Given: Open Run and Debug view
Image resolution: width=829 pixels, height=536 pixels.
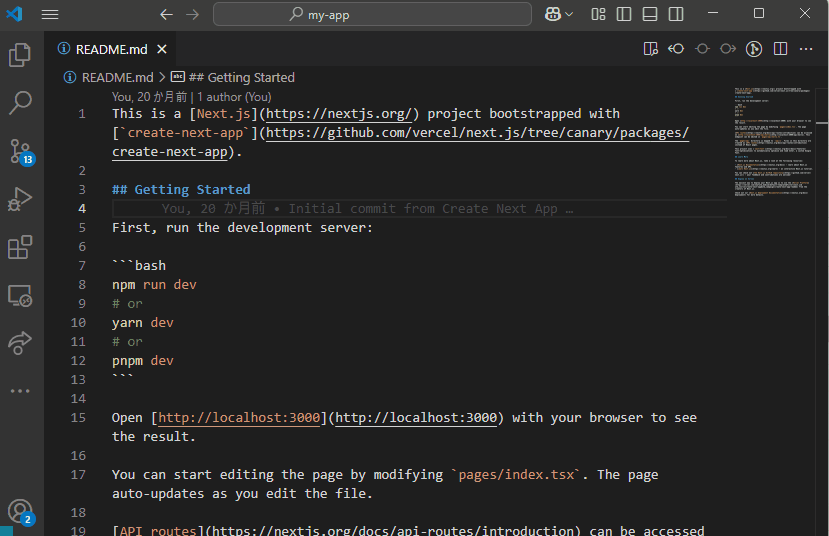Looking at the screenshot, I should click(x=20, y=199).
